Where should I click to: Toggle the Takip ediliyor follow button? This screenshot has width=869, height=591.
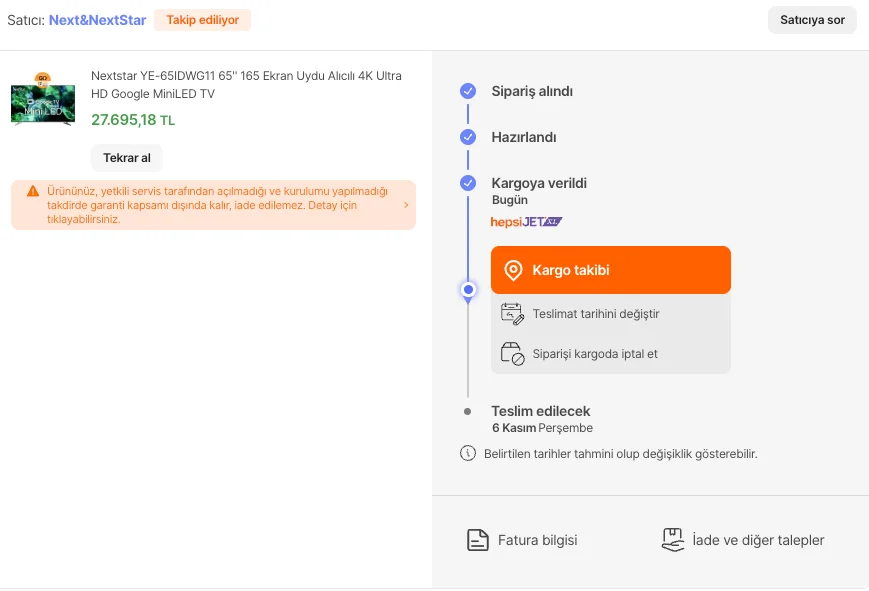(x=202, y=20)
